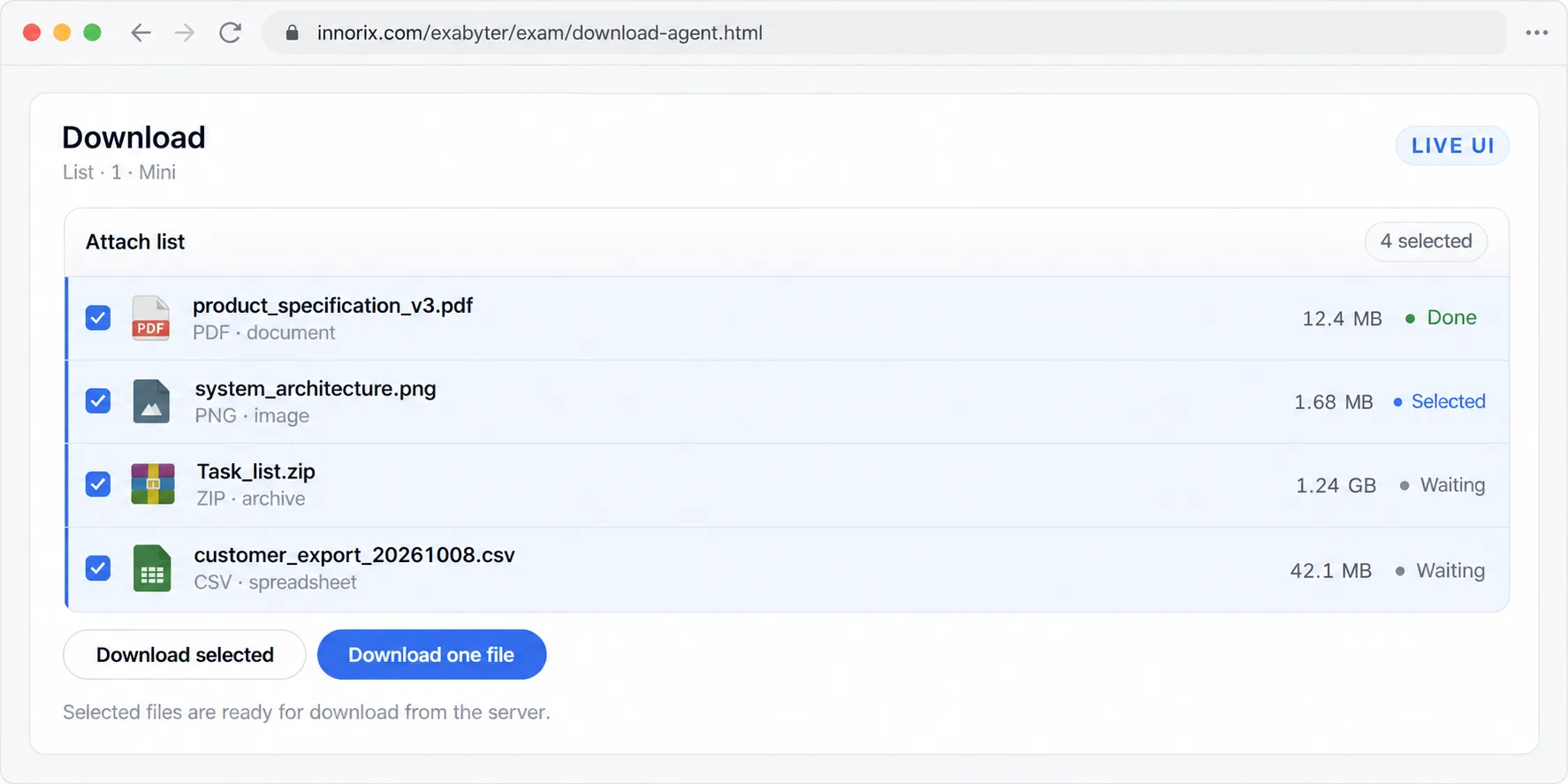
Task: Click the LIVE UI badge
Action: click(x=1452, y=146)
